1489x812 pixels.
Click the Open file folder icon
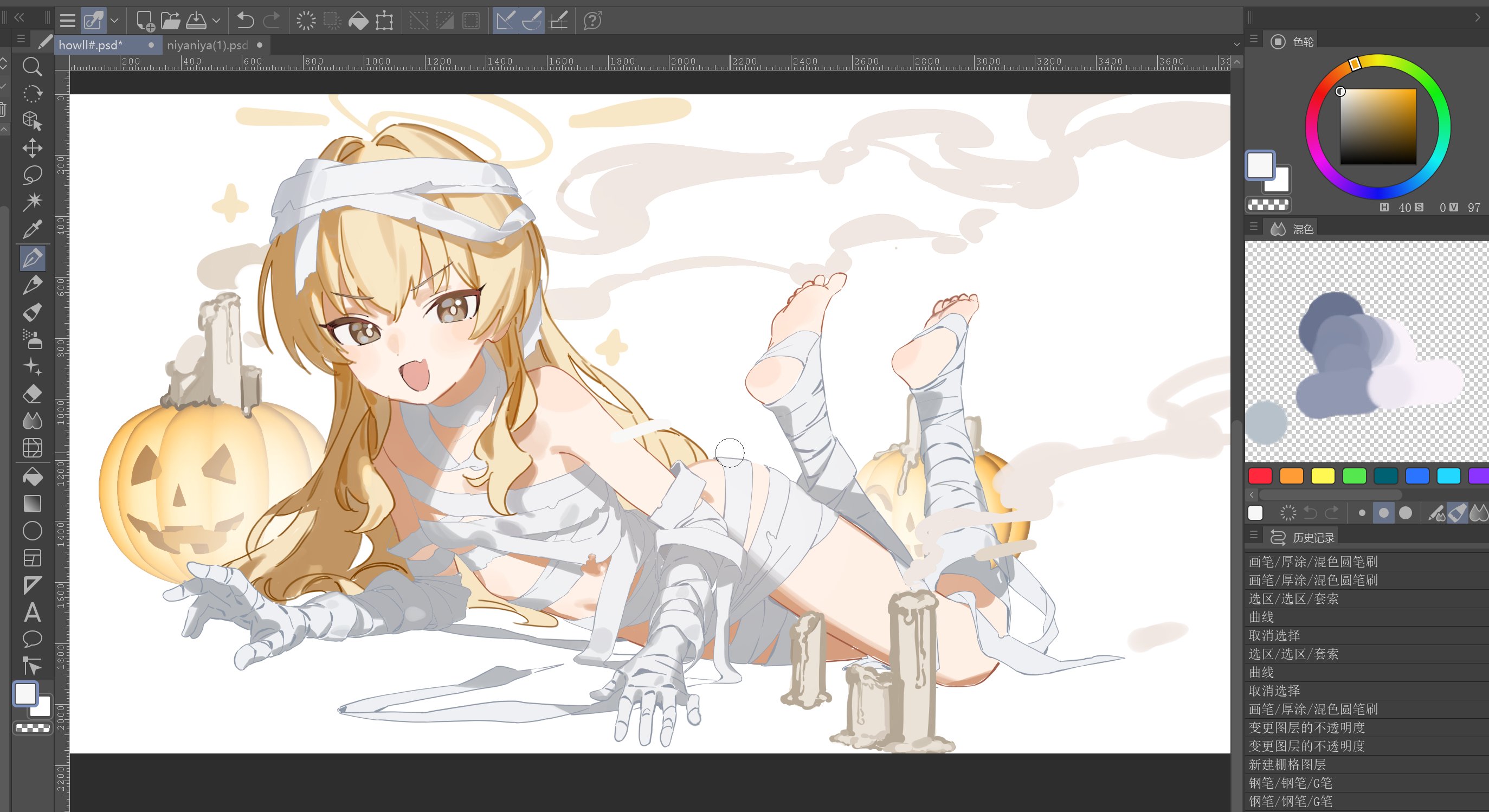[170, 21]
